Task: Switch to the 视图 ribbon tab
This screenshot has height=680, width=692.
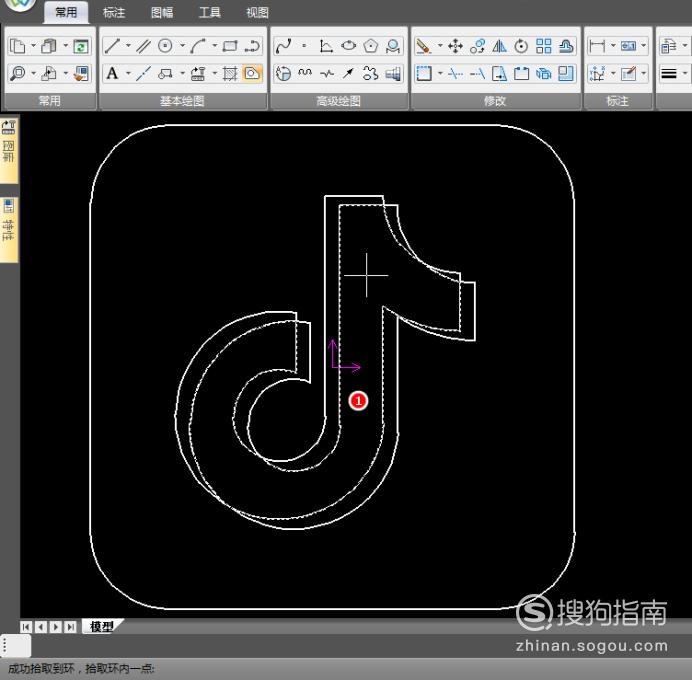Action: click(257, 13)
